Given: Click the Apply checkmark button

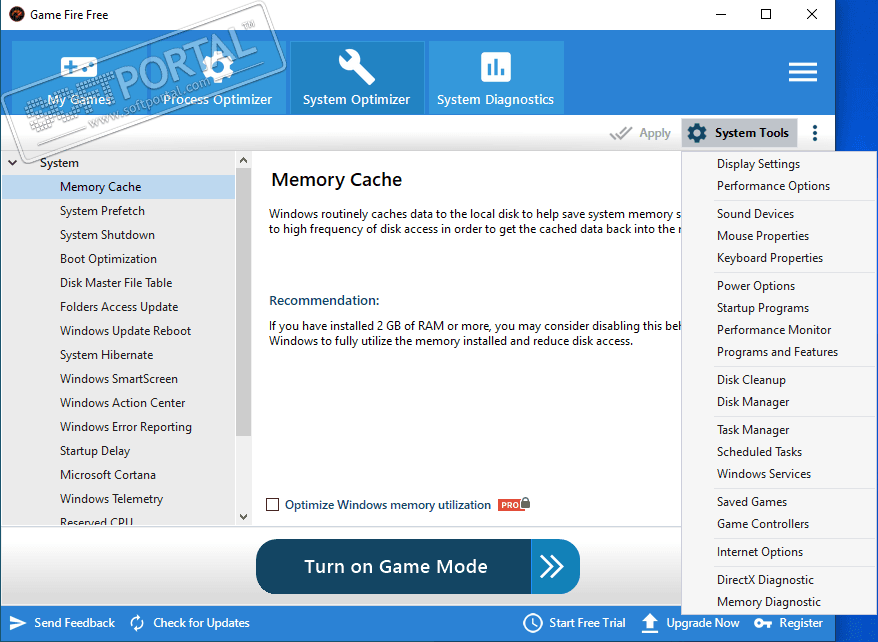Looking at the screenshot, I should tap(640, 133).
